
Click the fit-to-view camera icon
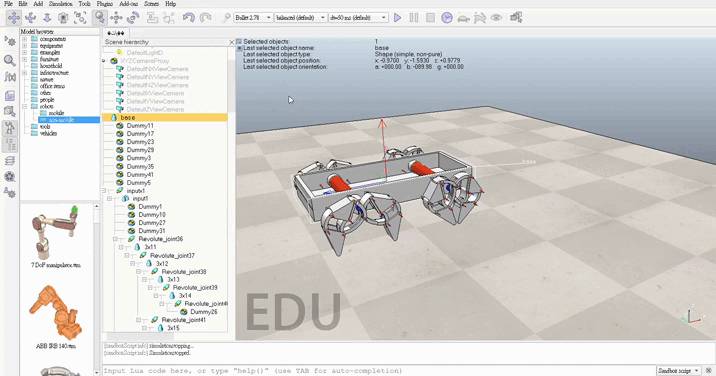pyautogui.click(x=80, y=18)
